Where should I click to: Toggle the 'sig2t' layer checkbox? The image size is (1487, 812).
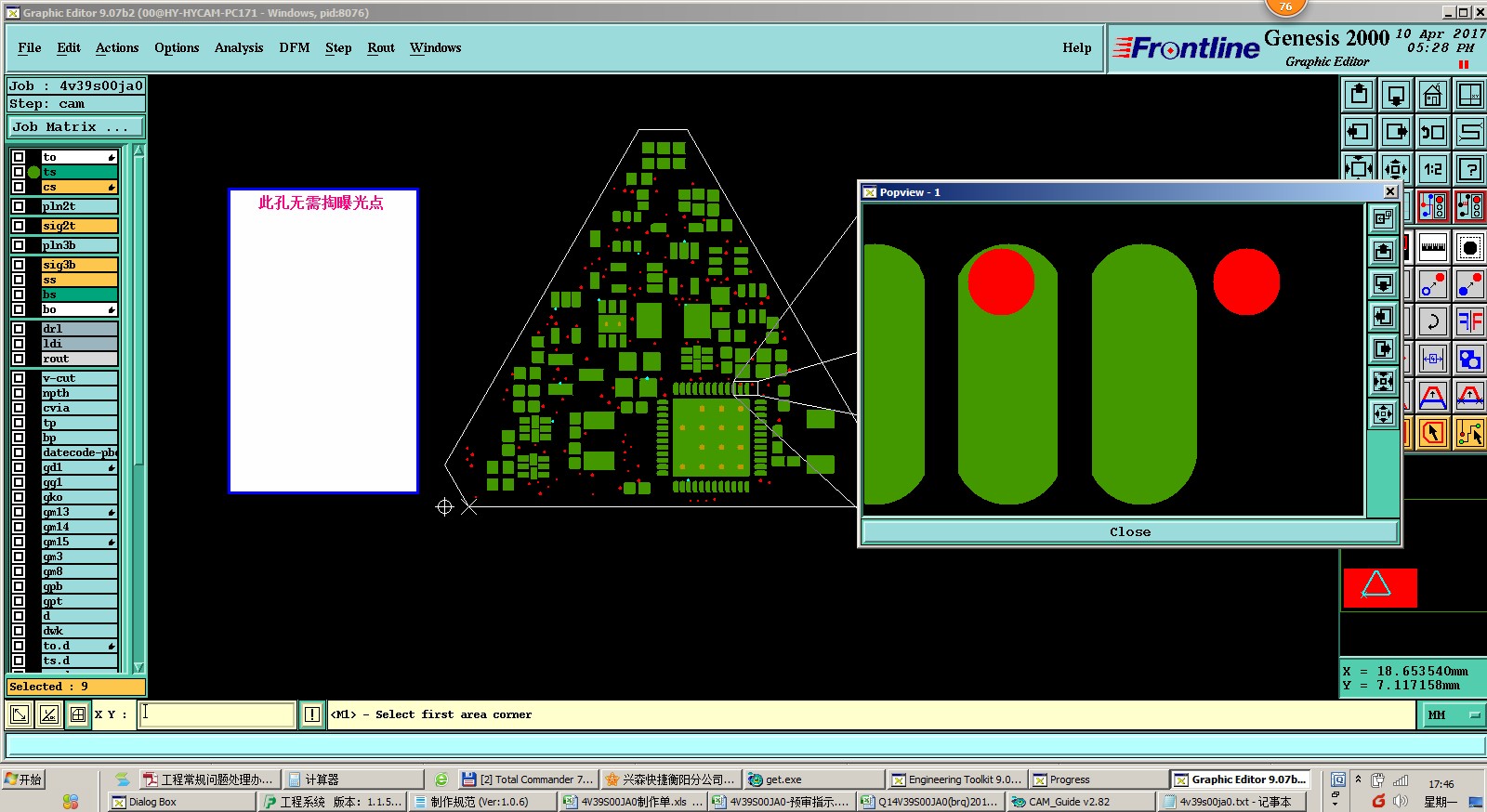(x=19, y=226)
